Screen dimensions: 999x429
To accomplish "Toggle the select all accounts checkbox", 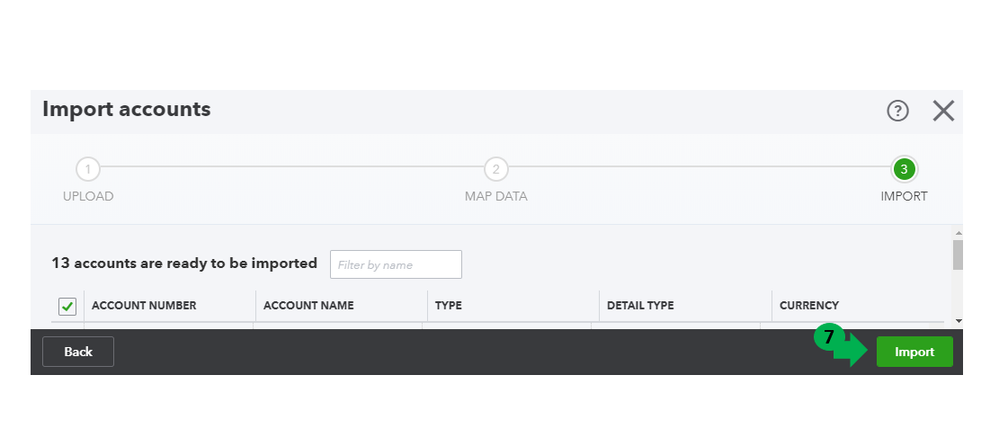I will pyautogui.click(x=68, y=306).
